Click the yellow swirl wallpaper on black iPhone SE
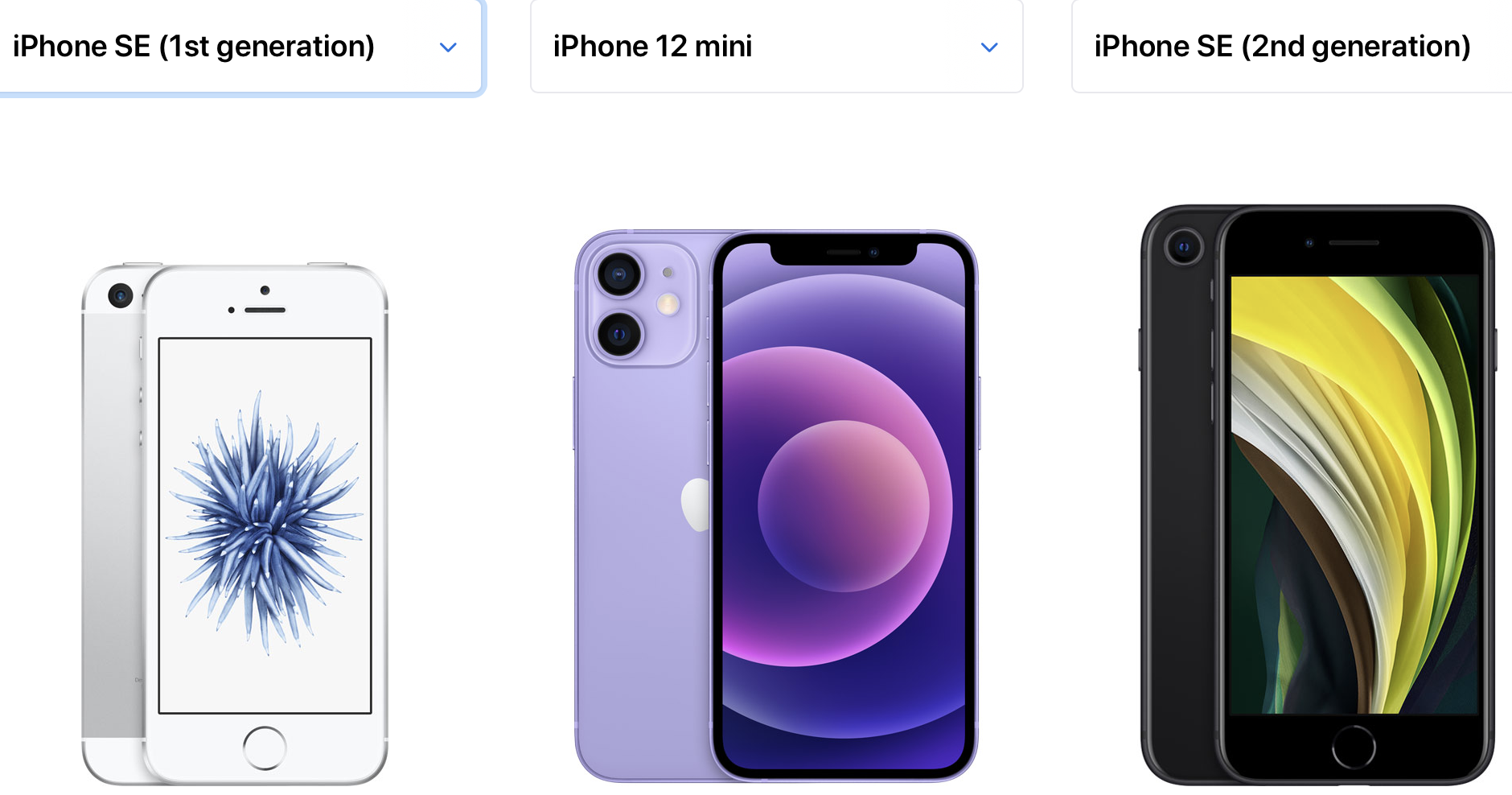 point(1354,495)
